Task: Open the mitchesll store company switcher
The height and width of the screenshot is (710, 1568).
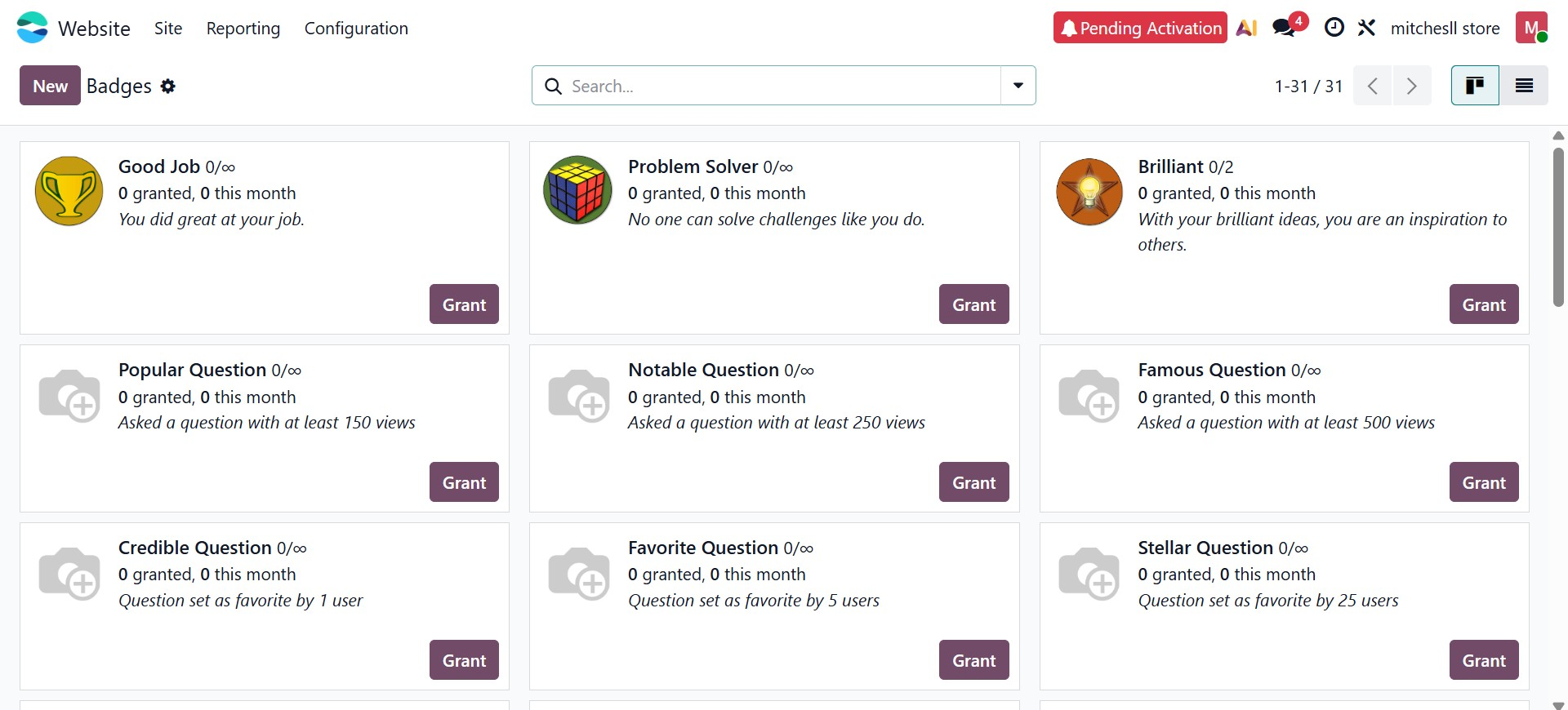Action: (1445, 28)
